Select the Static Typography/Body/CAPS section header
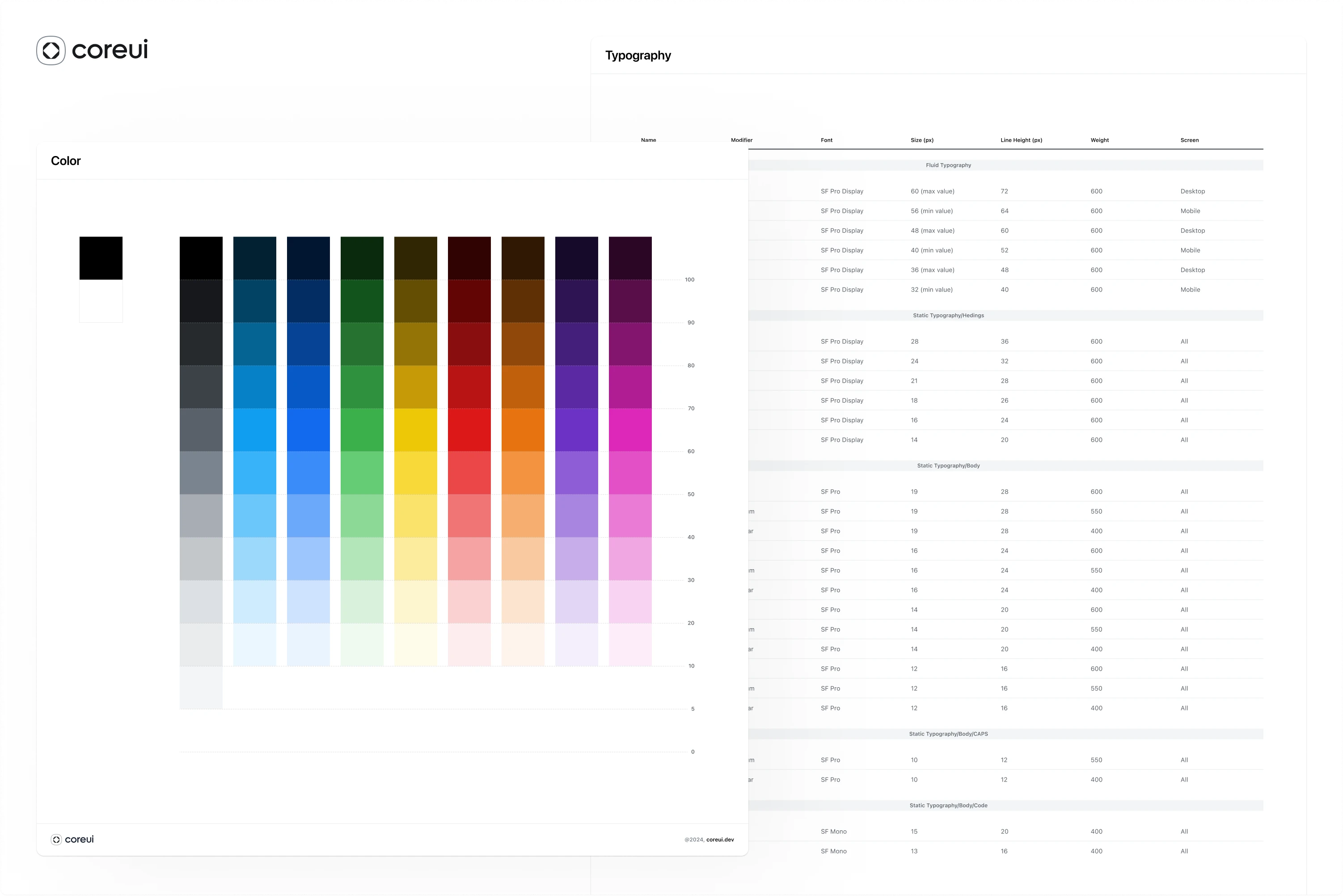 point(948,734)
